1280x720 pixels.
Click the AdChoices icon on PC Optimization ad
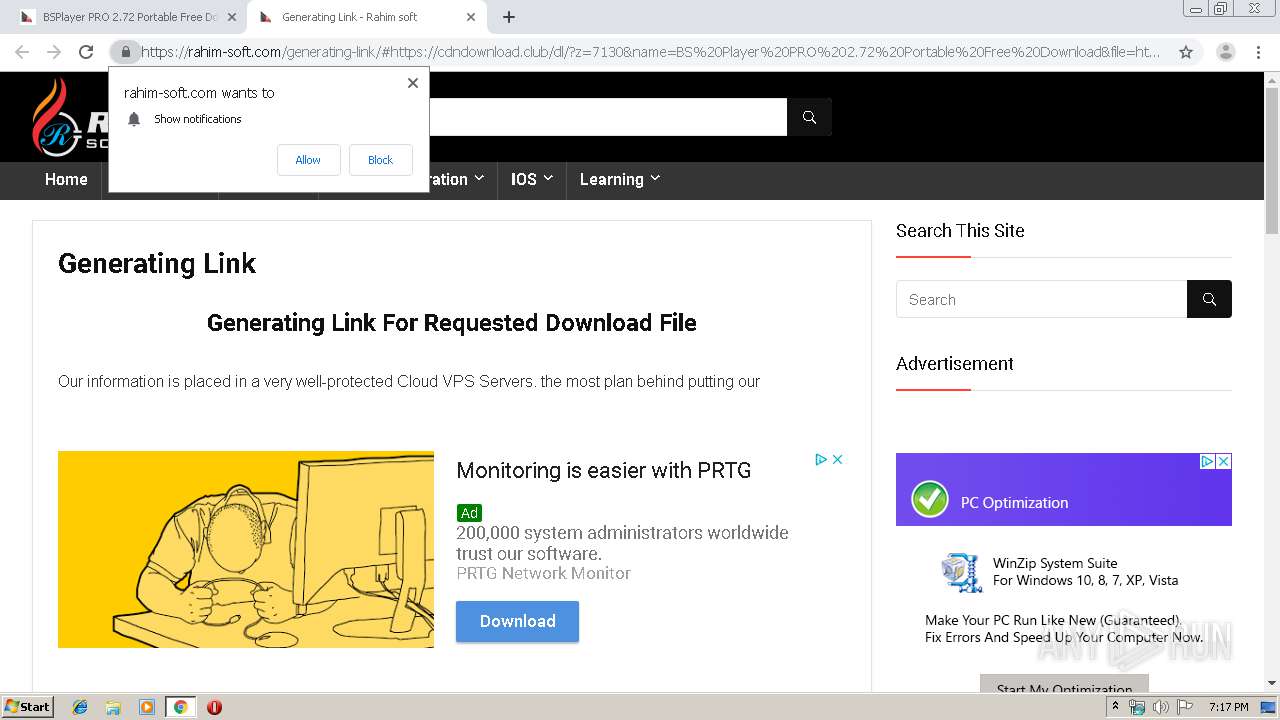pos(1207,461)
